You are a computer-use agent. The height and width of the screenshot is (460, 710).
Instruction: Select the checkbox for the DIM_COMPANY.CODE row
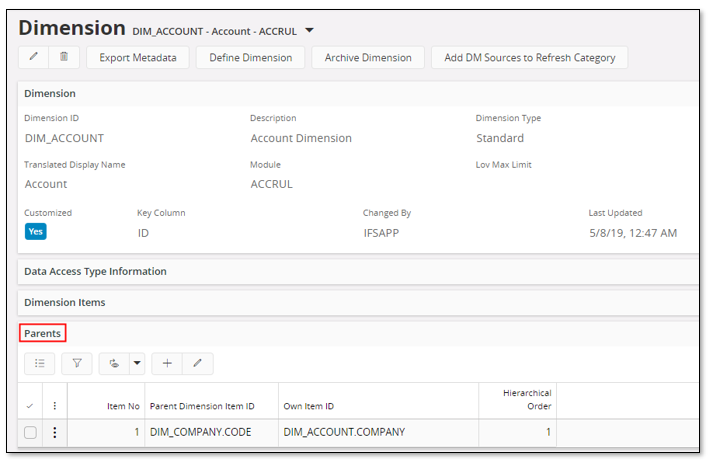click(x=30, y=433)
